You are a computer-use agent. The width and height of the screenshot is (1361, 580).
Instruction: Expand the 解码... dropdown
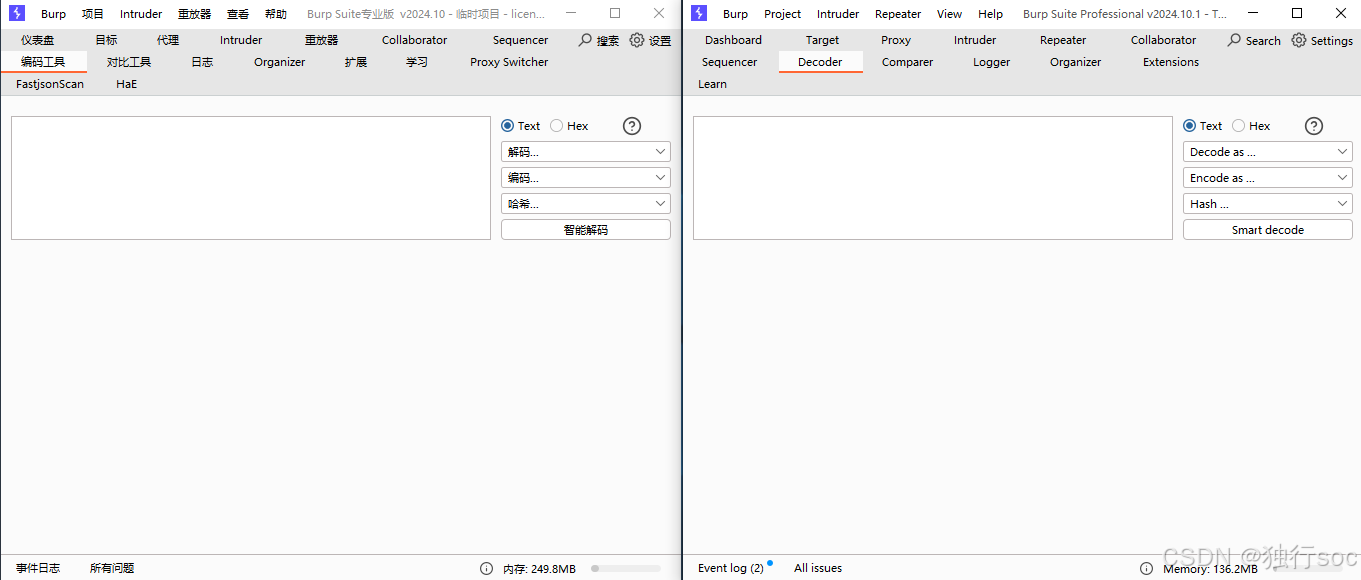click(586, 152)
